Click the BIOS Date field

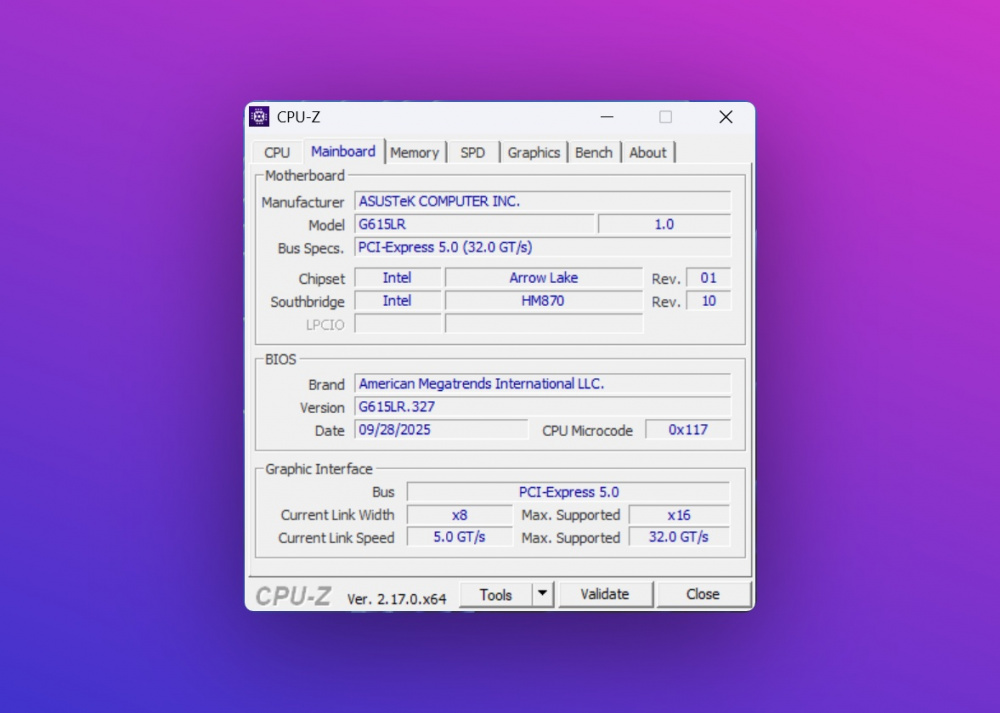pos(441,430)
